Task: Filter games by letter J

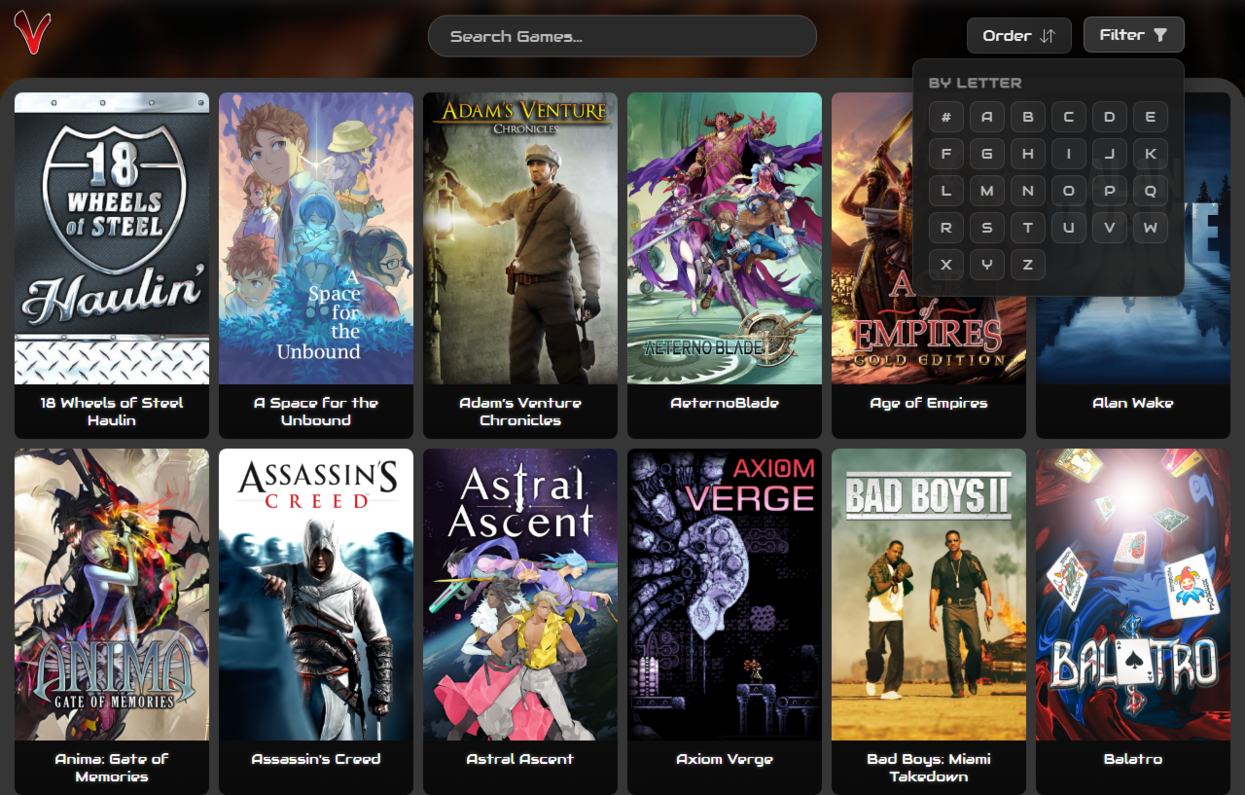Action: 1110,154
